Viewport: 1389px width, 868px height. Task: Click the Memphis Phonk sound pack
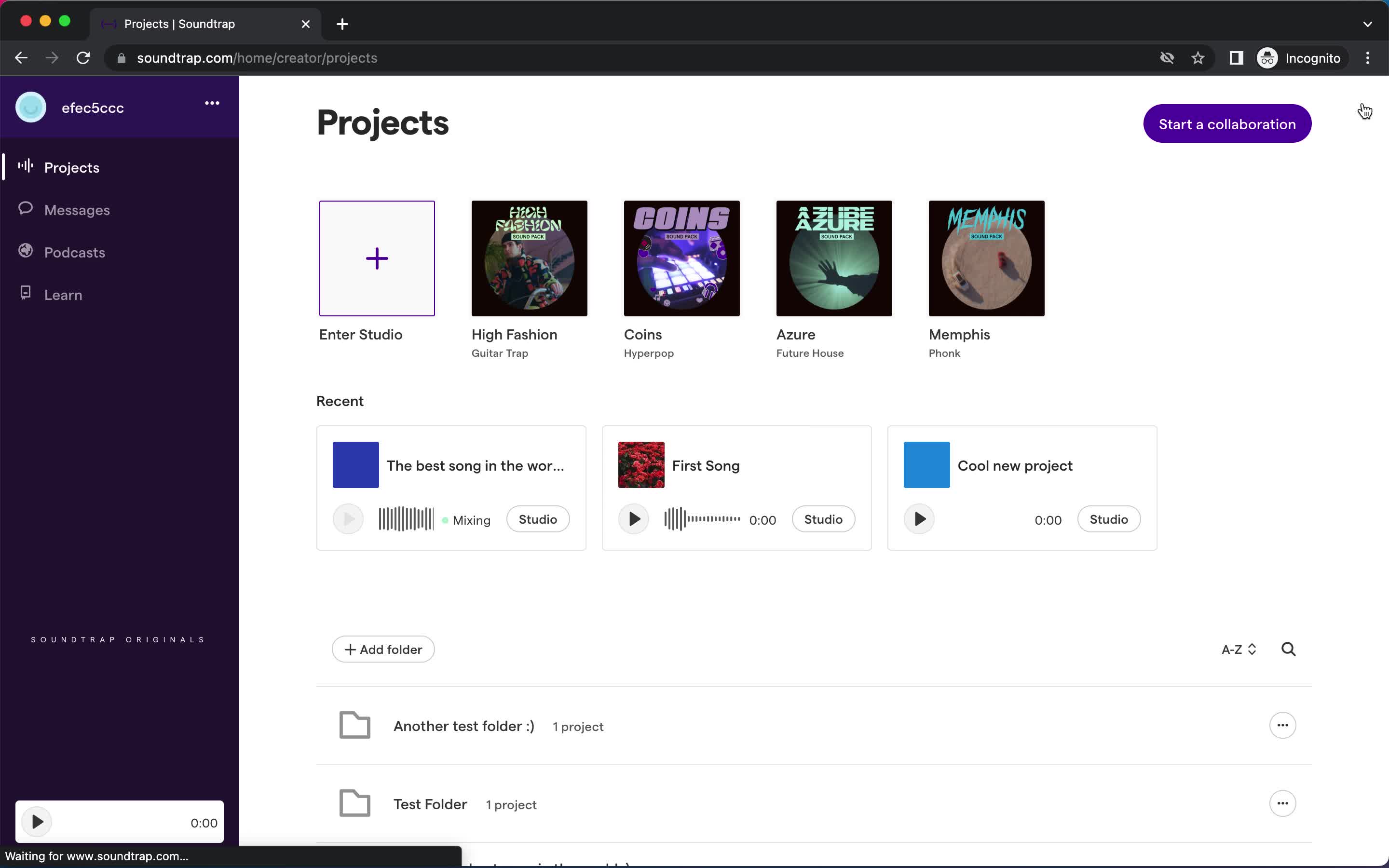[986, 258]
